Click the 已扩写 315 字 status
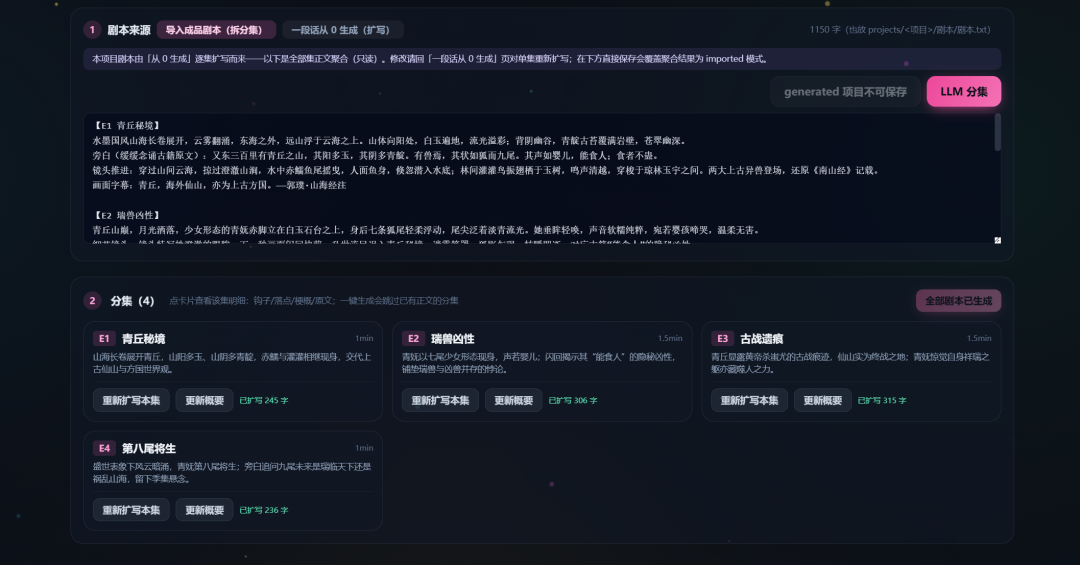The height and width of the screenshot is (565, 1080). [882, 400]
